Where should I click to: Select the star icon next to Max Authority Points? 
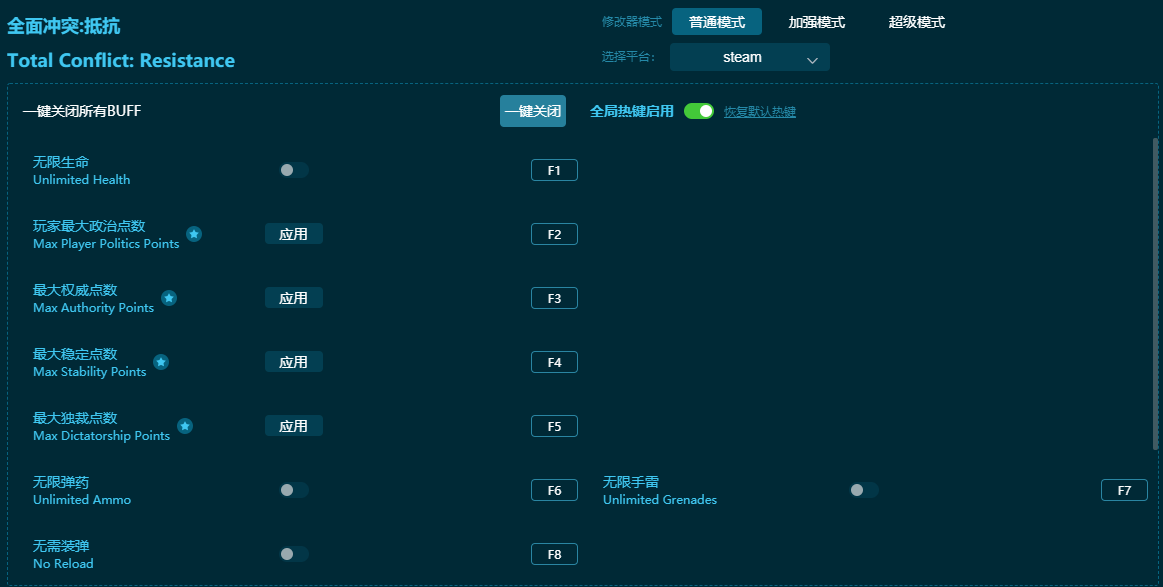(x=169, y=298)
